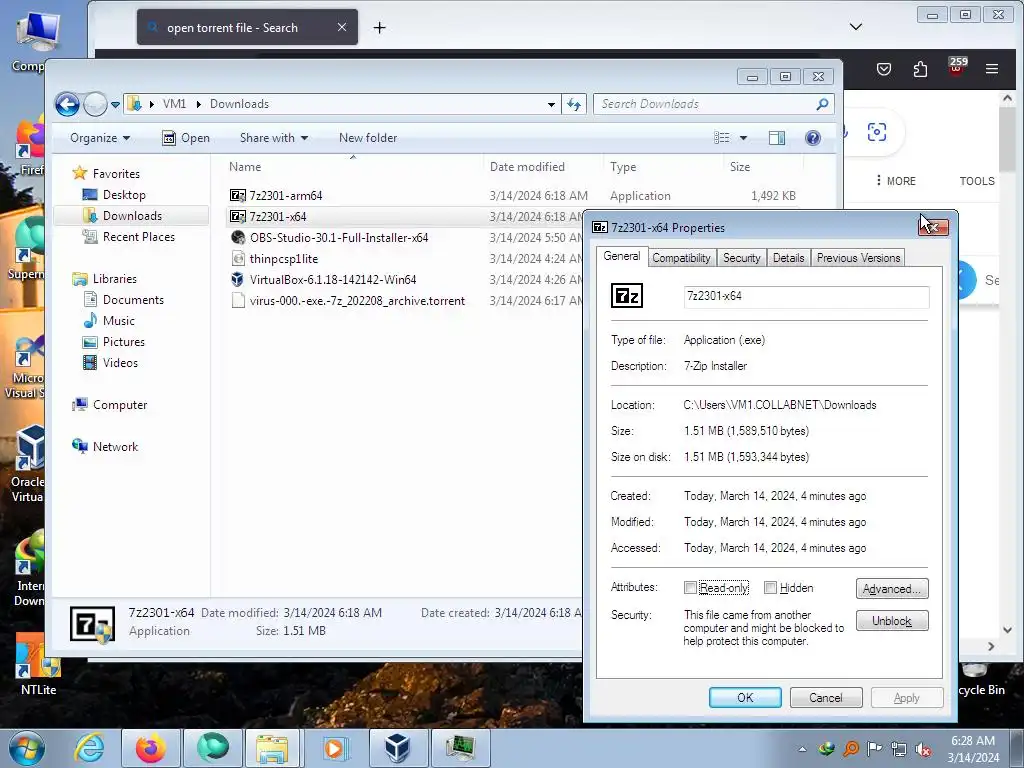The height and width of the screenshot is (768, 1024).
Task: Open Firefox list all tabs chevron
Action: (x=856, y=27)
